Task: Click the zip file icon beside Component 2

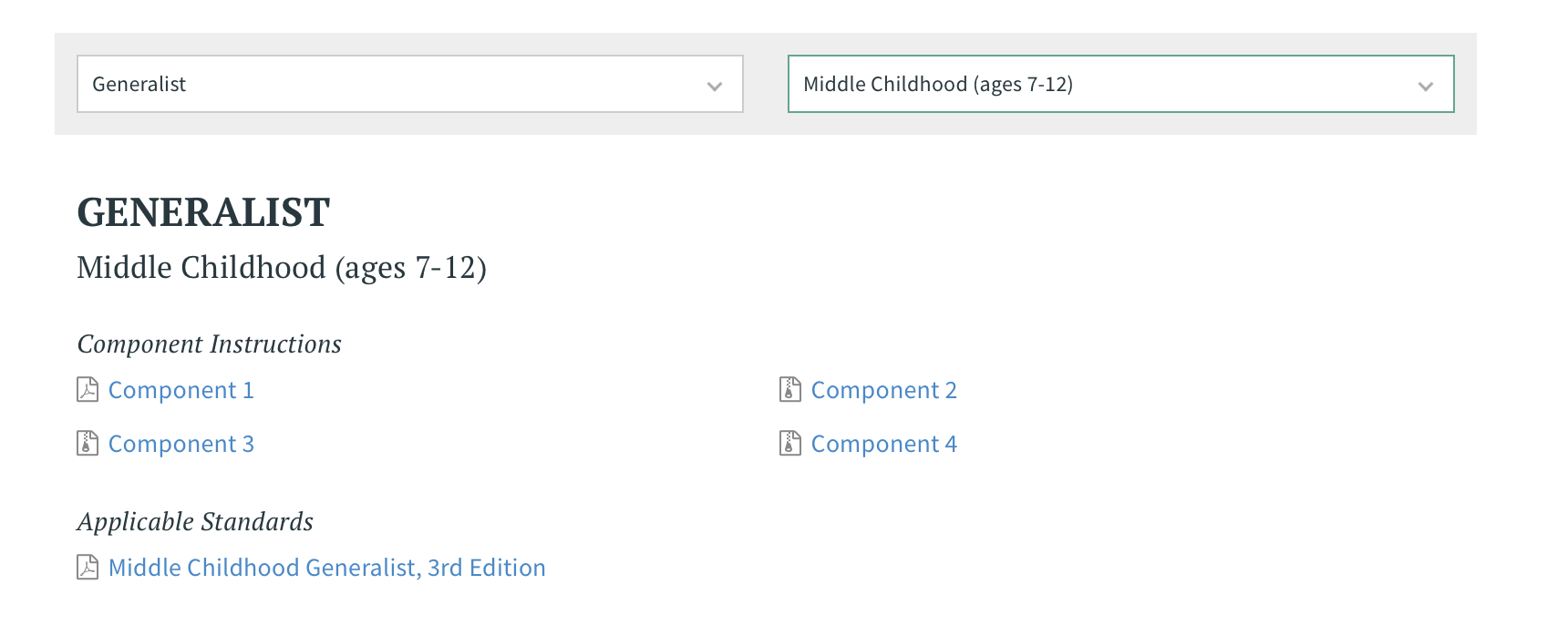Action: click(790, 390)
